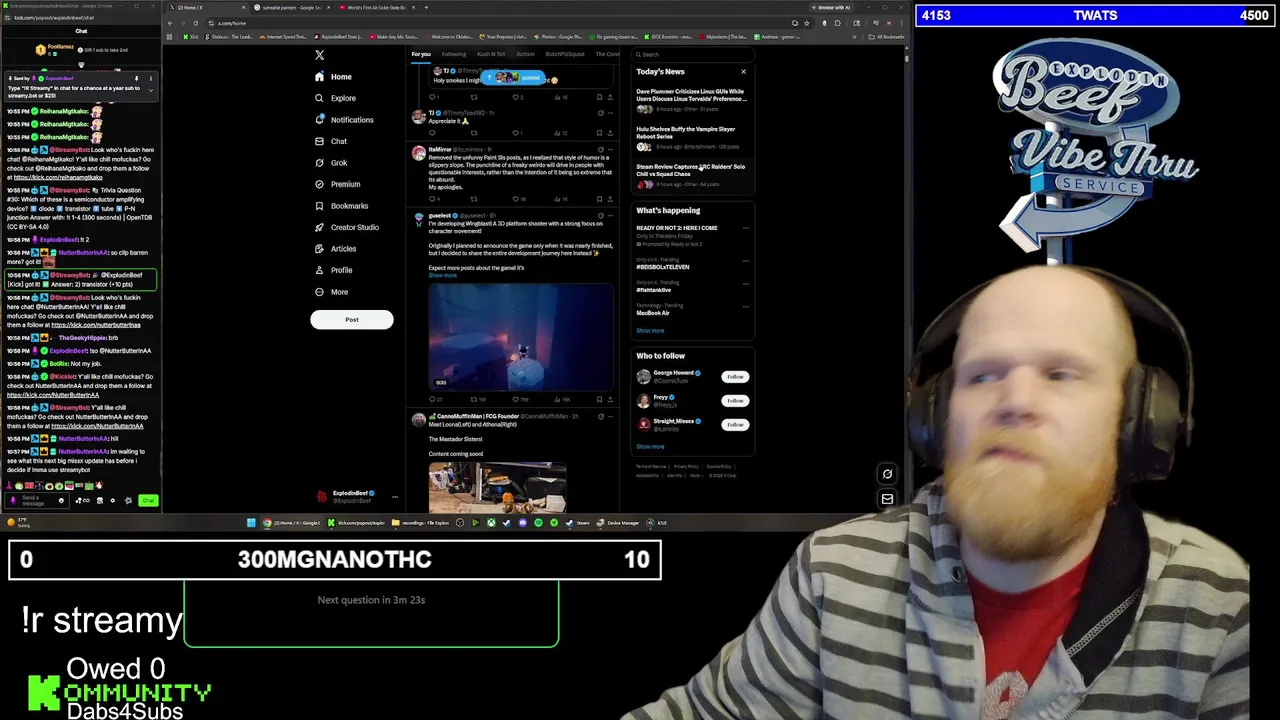Show more under What's happening

(x=650, y=331)
